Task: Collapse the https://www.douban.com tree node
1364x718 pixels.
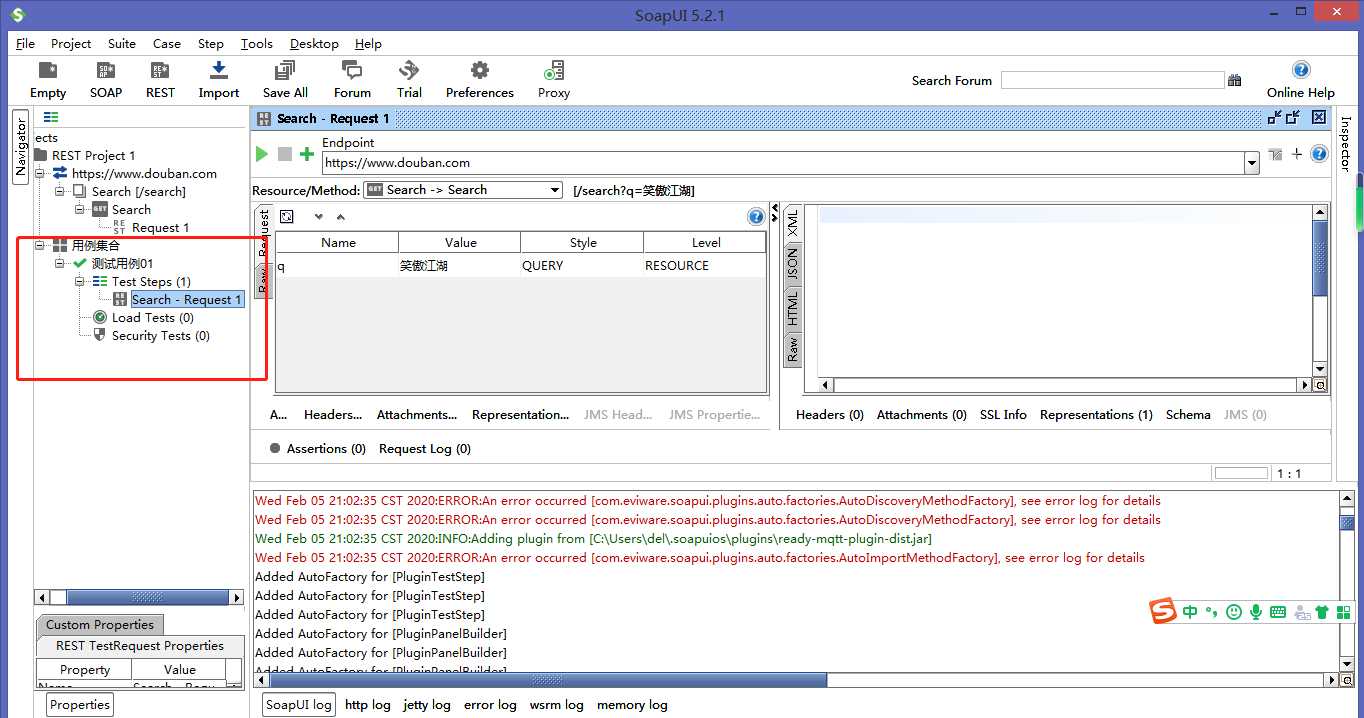Action: coord(40,173)
